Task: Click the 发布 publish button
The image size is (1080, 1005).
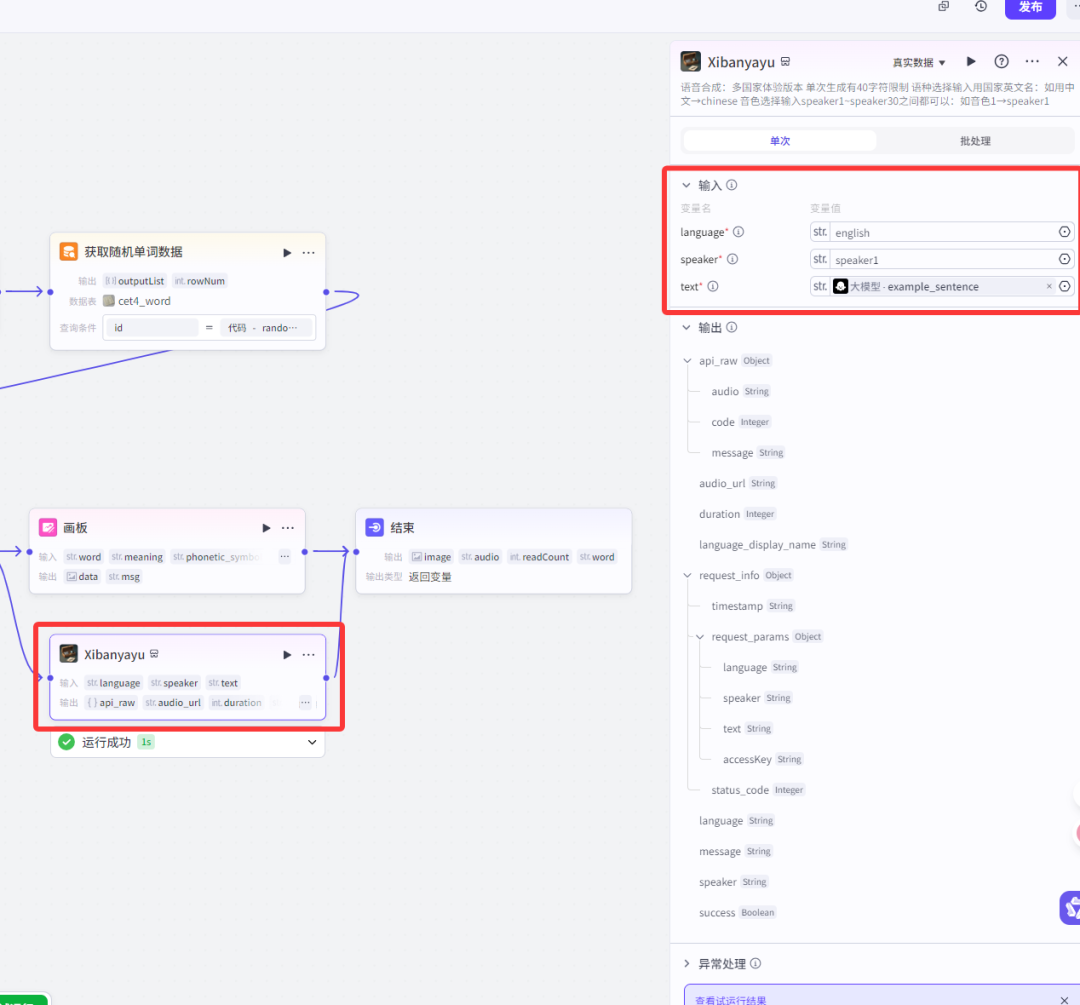Action: tap(1030, 7)
